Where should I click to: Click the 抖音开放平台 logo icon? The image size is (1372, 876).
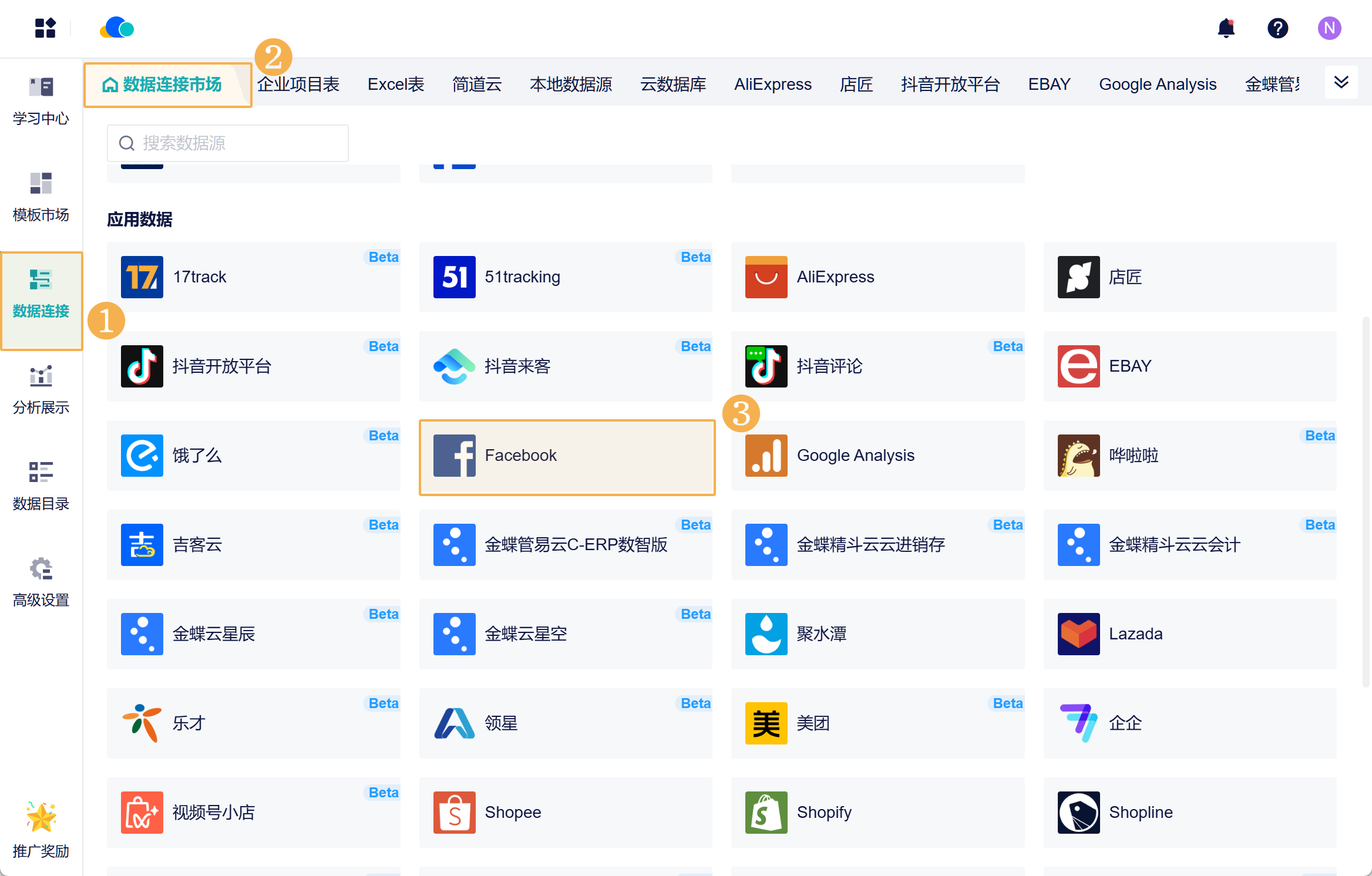[x=142, y=366]
